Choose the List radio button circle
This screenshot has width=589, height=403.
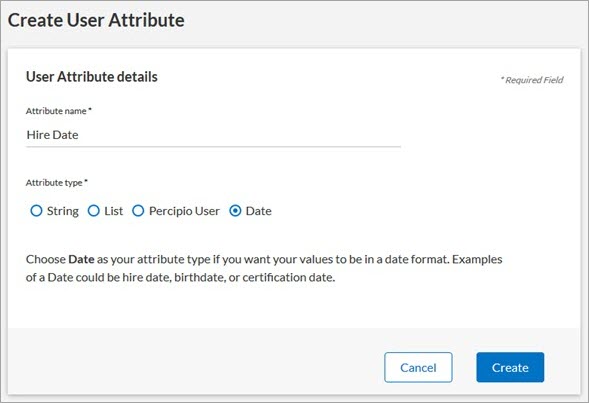[x=94, y=211]
